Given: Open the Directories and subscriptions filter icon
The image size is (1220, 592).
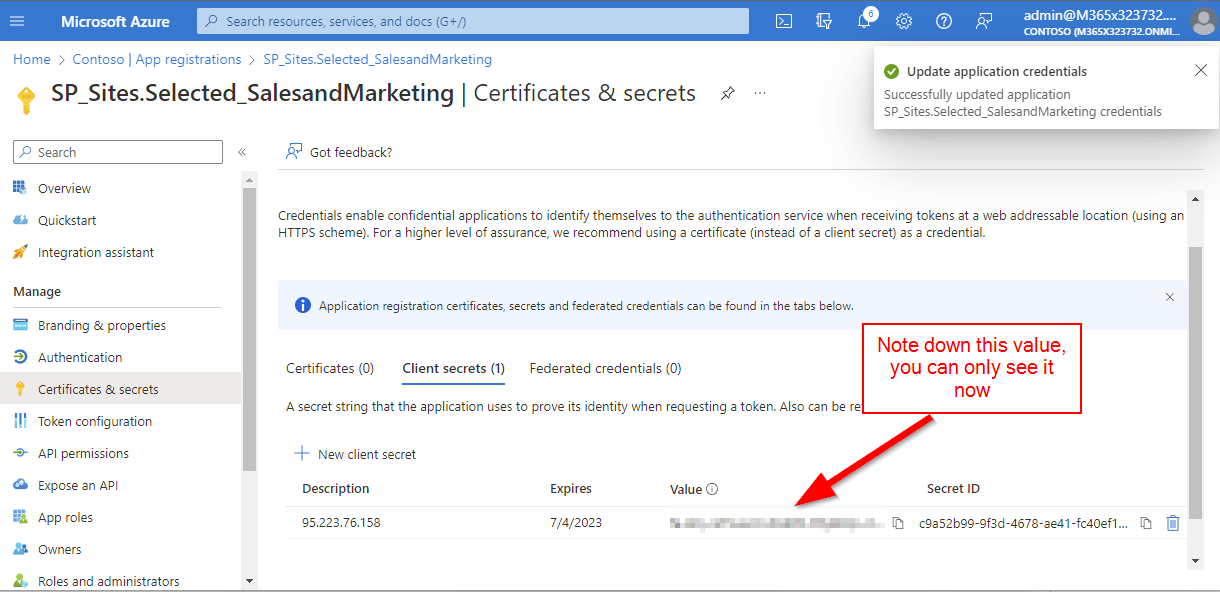Looking at the screenshot, I should pyautogui.click(x=824, y=21).
